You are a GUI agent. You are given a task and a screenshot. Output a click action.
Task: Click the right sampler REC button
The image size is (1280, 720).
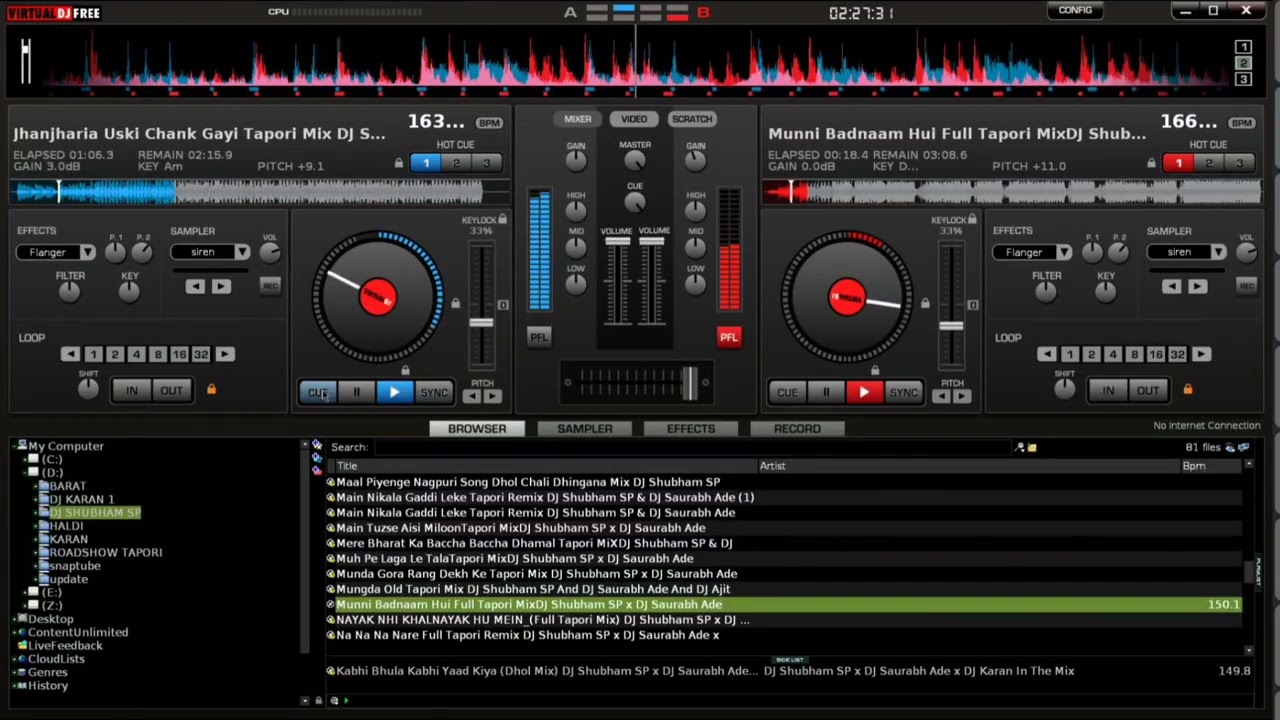pyautogui.click(x=1246, y=286)
